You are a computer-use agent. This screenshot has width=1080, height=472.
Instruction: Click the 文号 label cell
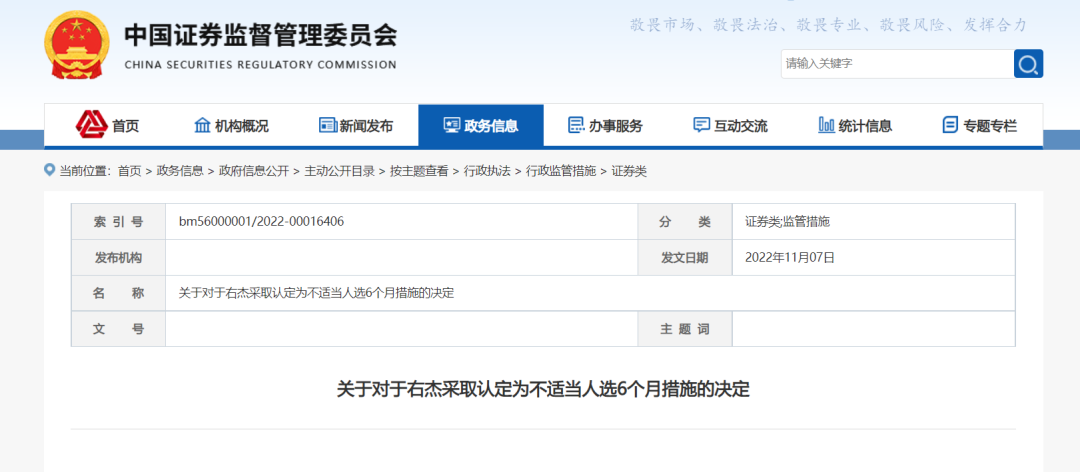tap(118, 329)
